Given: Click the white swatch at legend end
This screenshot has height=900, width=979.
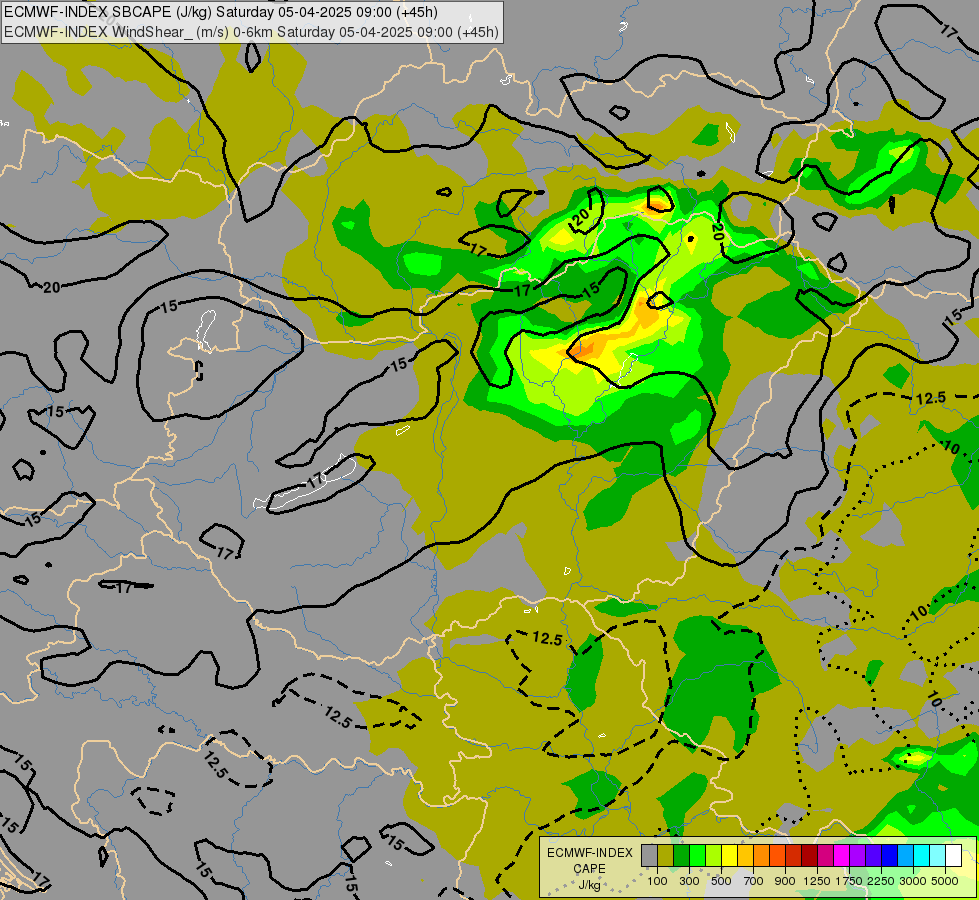Looking at the screenshot, I should point(953,855).
